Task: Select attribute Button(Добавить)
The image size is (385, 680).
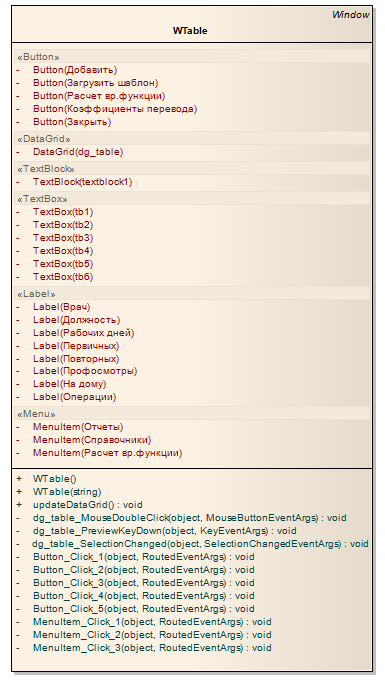Action: [x=75, y=70]
